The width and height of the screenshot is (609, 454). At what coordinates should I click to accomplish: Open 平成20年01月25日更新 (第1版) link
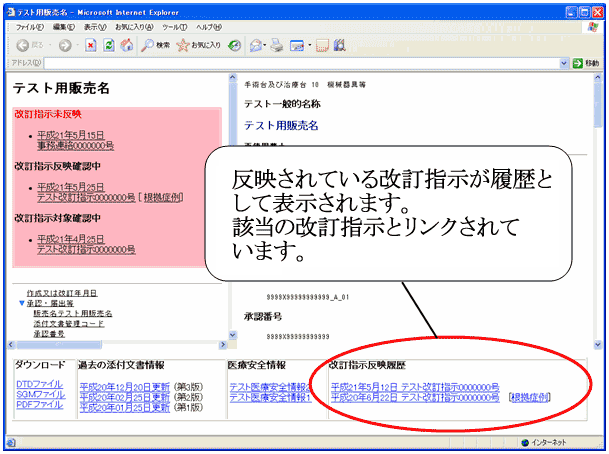coord(125,407)
